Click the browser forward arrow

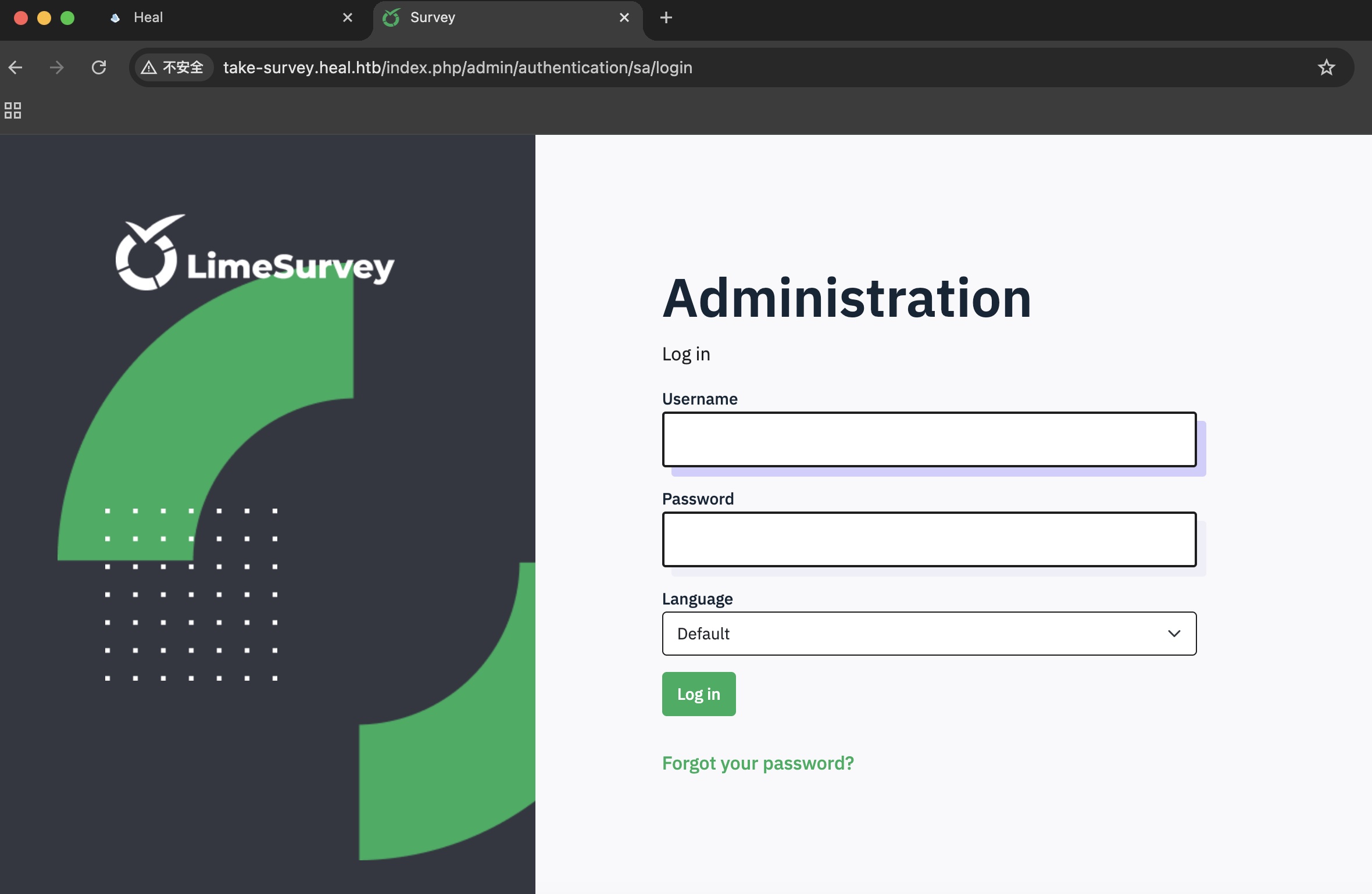point(56,67)
